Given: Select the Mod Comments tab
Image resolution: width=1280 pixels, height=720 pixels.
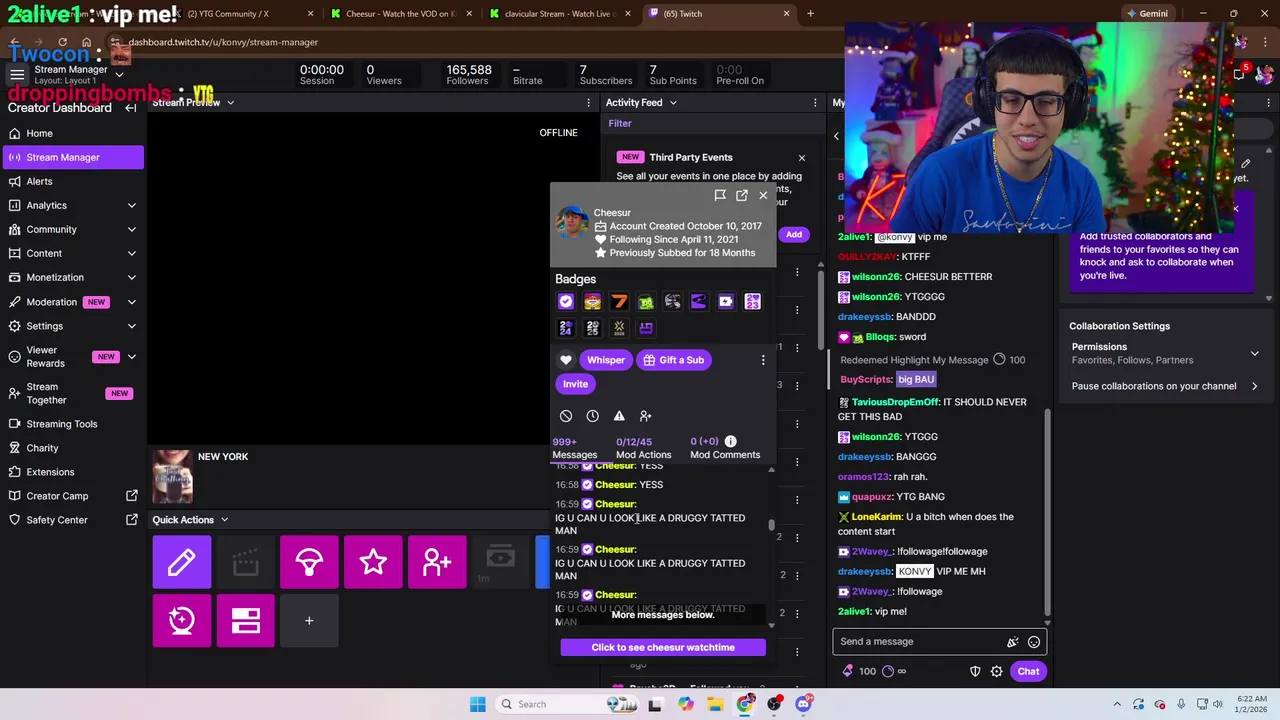Looking at the screenshot, I should 725,448.
